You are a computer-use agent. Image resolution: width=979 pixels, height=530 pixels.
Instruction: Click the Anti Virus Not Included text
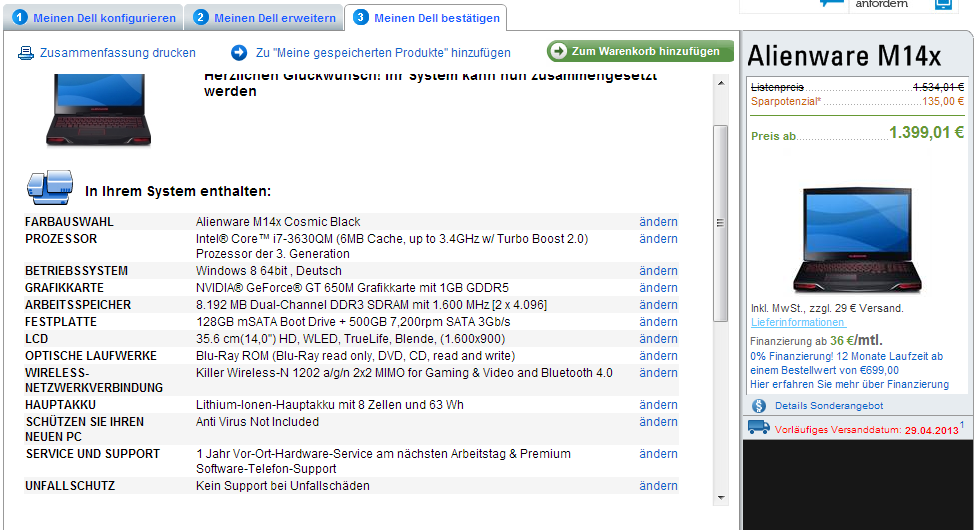coord(257,422)
